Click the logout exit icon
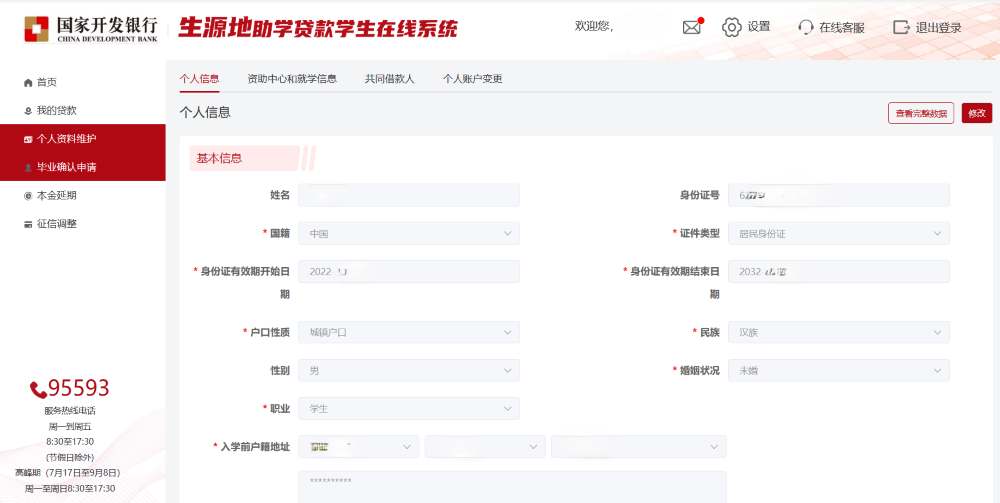 (901, 27)
